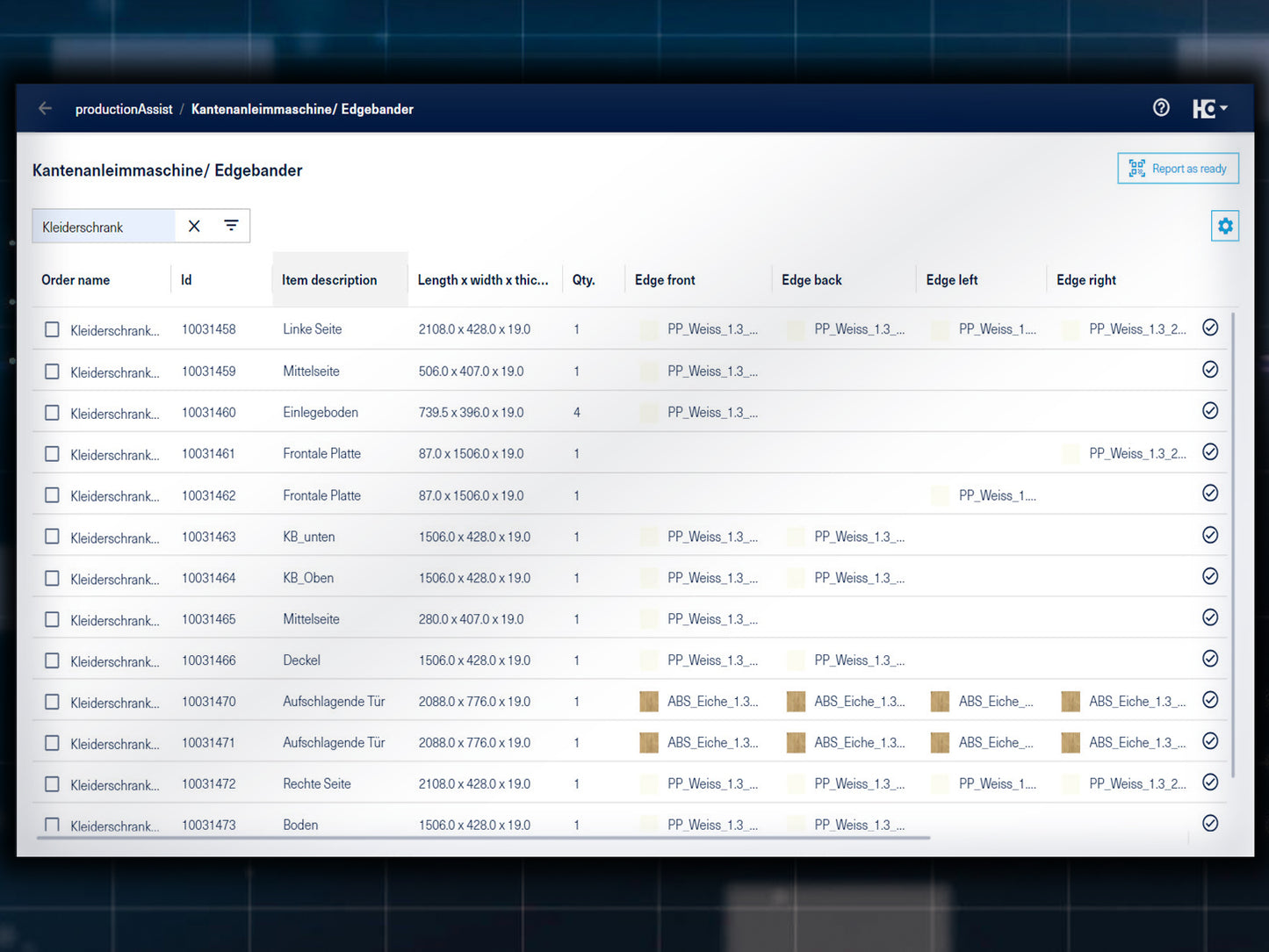The image size is (1269, 952).
Task: Click the Order name column header
Action: tap(76, 280)
